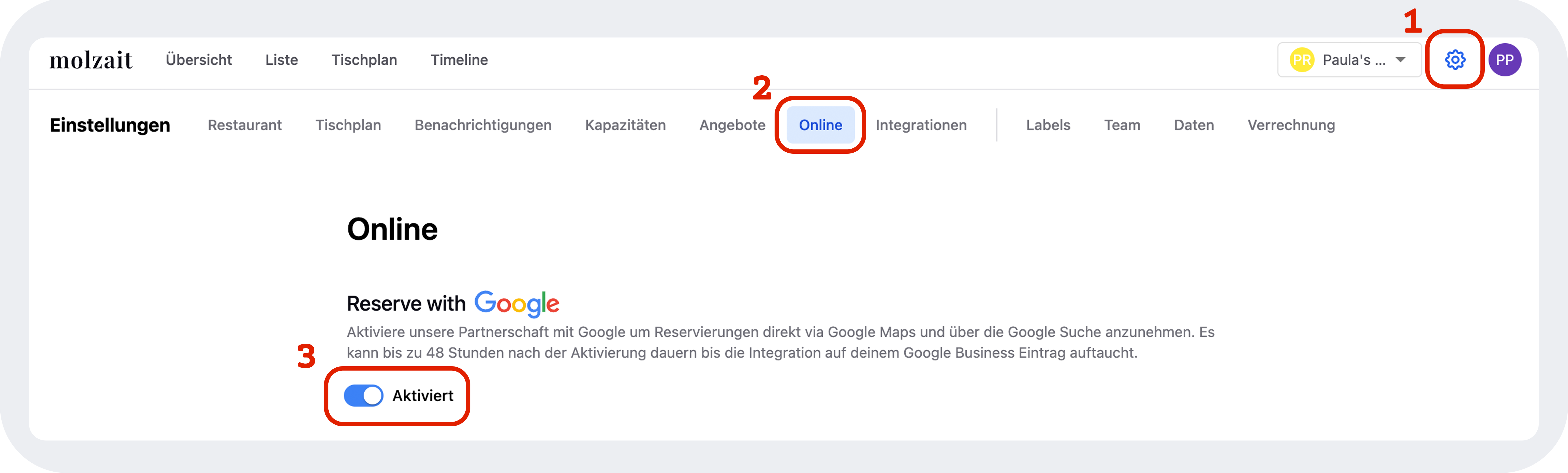
Task: Switch to the Kapazitäten tab
Action: click(x=625, y=125)
